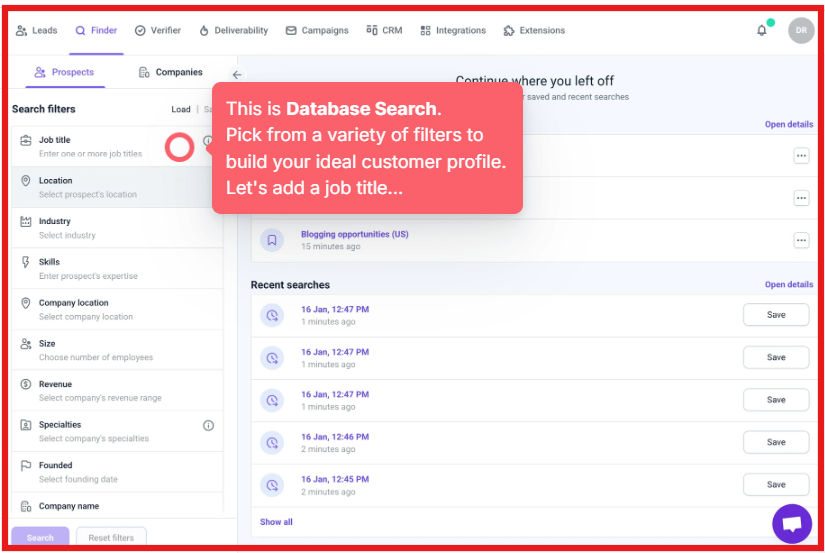Image resolution: width=825 pixels, height=553 pixels.
Task: Open the live chat widget
Action: tap(792, 524)
